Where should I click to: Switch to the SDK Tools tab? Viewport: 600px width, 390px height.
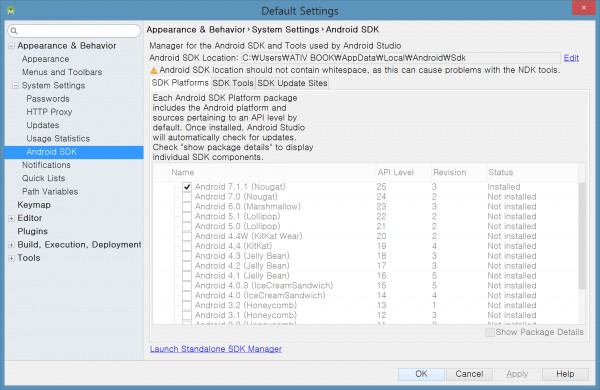pyautogui.click(x=233, y=83)
